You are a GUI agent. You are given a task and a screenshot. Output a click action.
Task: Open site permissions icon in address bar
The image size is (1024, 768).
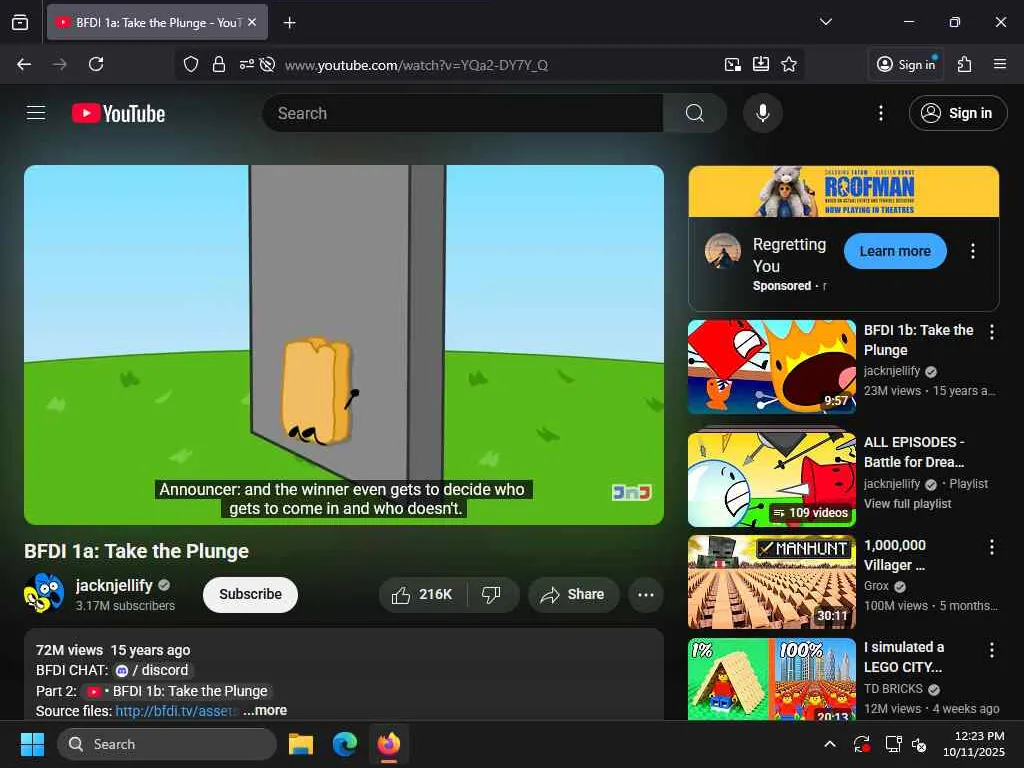246,64
